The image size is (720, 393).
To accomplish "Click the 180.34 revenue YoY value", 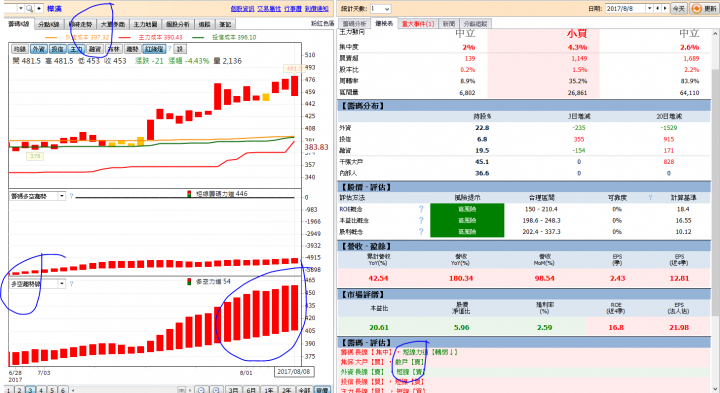I will coord(461,278).
